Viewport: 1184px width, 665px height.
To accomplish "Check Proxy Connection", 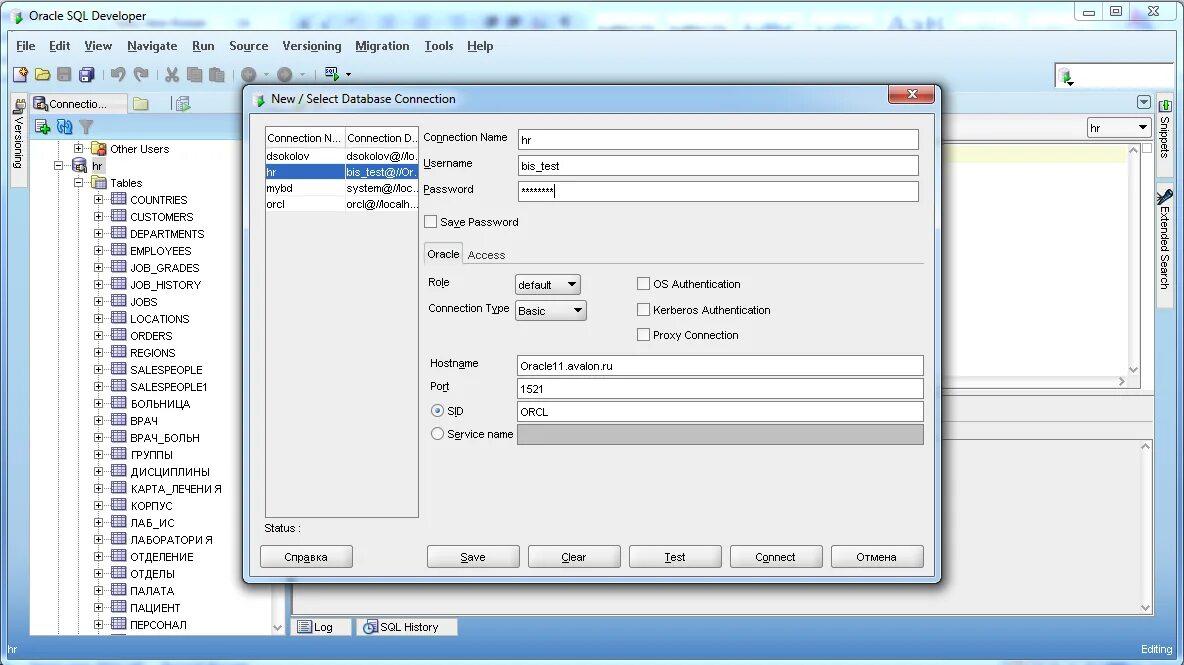I will (x=643, y=334).
